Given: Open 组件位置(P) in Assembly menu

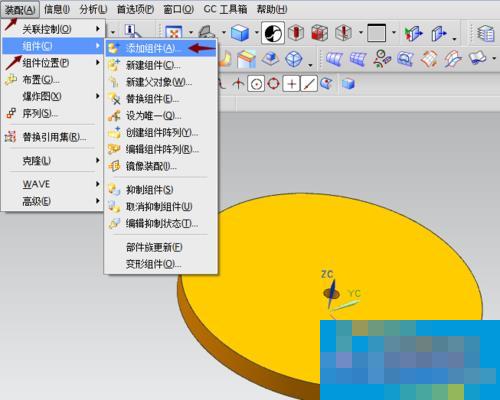Looking at the screenshot, I should point(53,63).
